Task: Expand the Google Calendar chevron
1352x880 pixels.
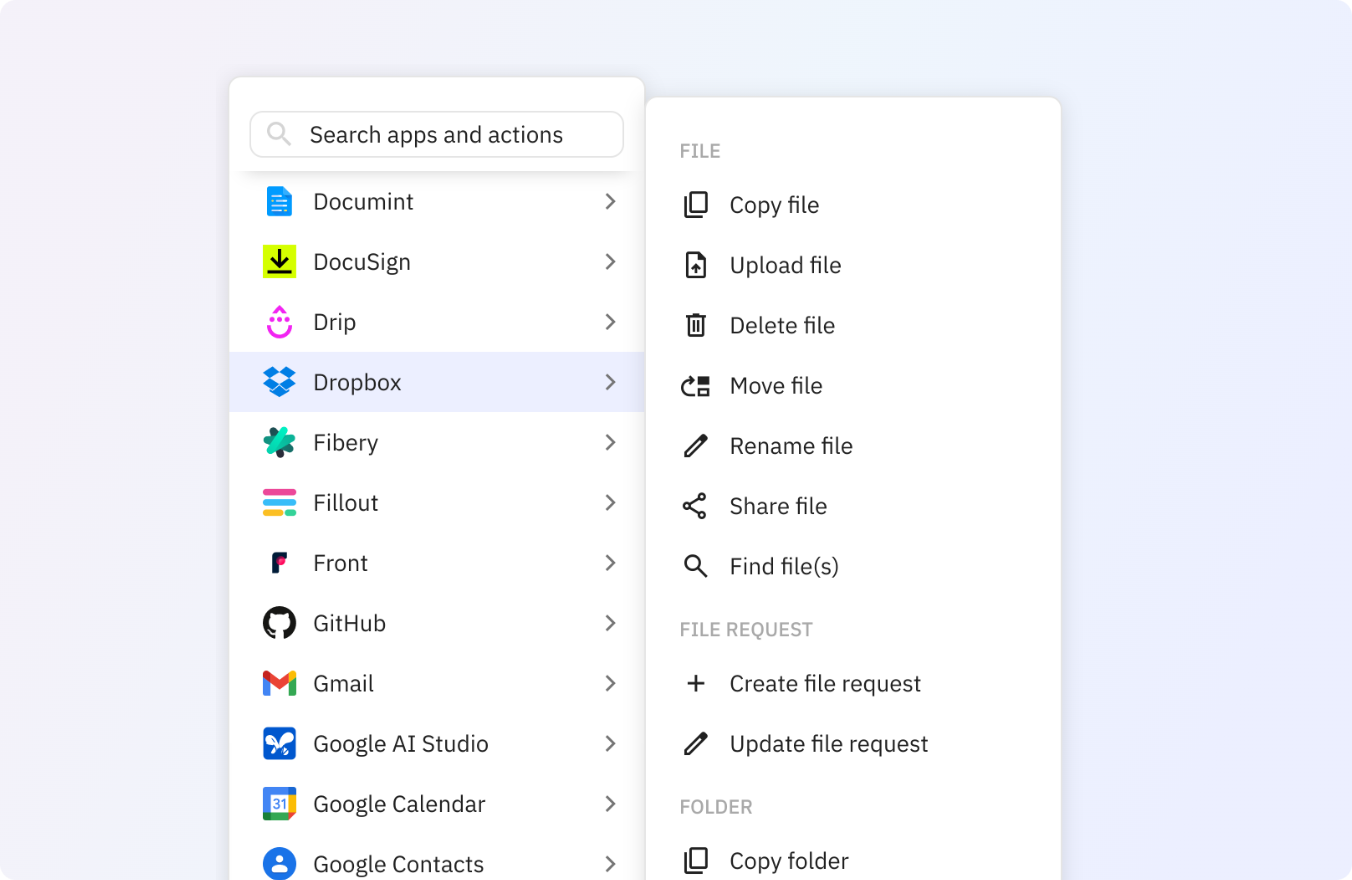Action: (610, 804)
